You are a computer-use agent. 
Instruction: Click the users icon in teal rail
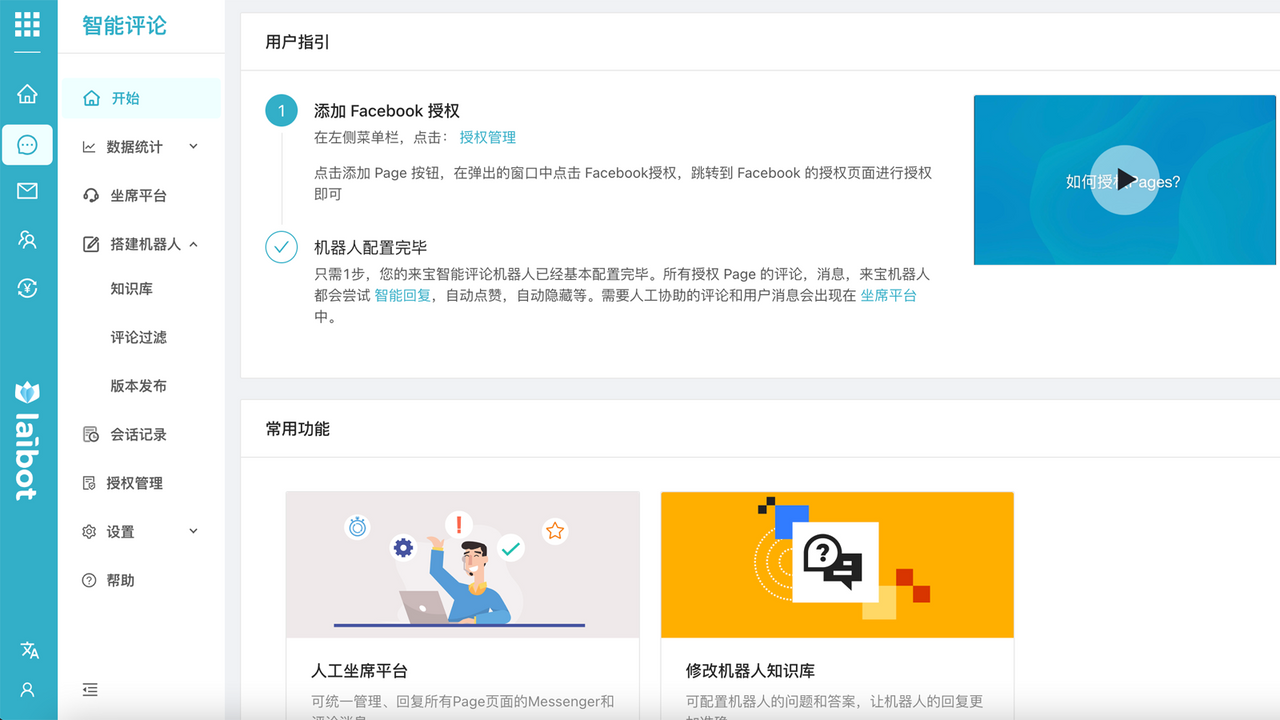[27, 240]
